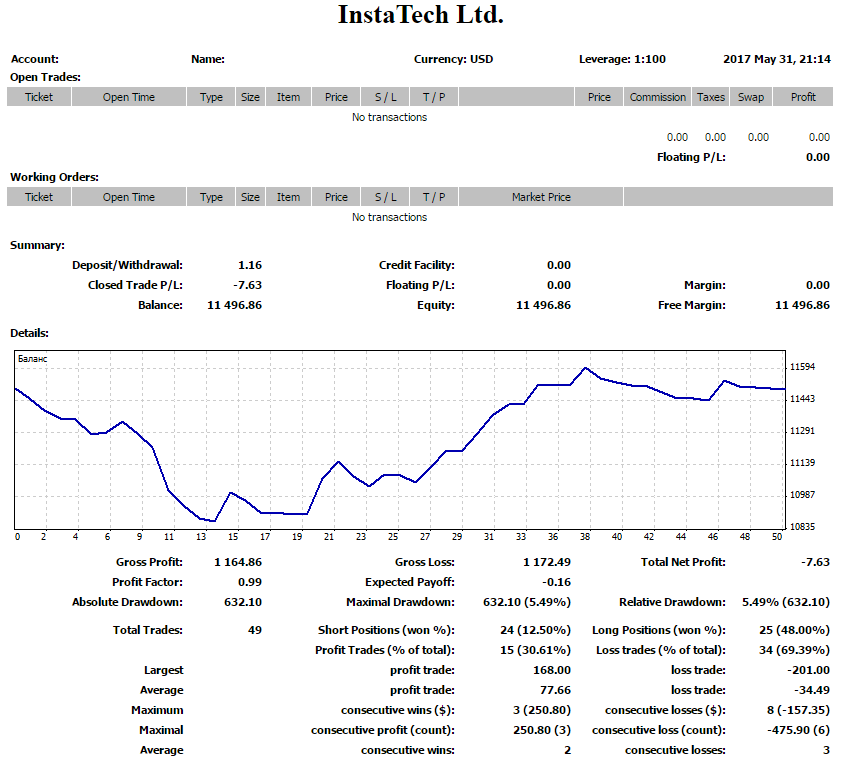
Task: Click Short Positions value 24 (12.50%)
Action: tap(535, 630)
